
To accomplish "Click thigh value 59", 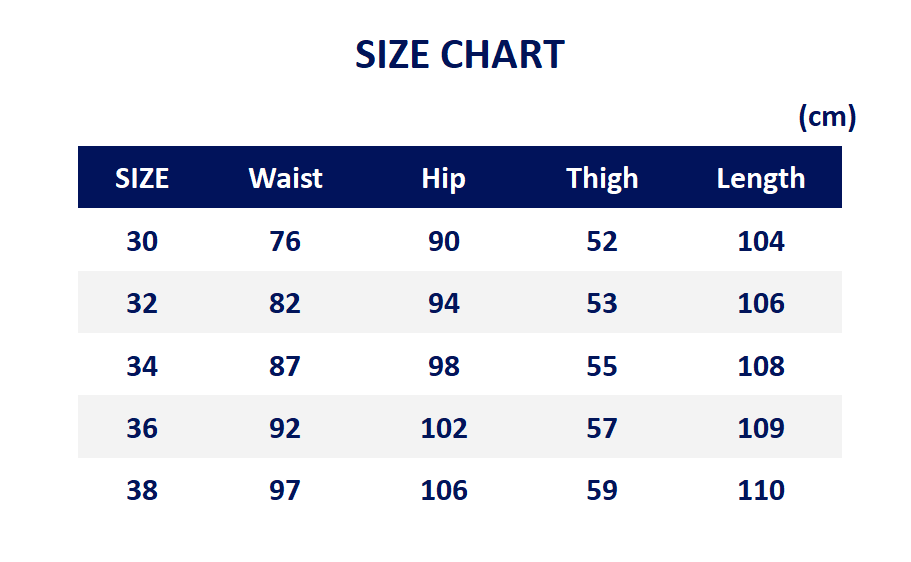I will [x=602, y=490].
